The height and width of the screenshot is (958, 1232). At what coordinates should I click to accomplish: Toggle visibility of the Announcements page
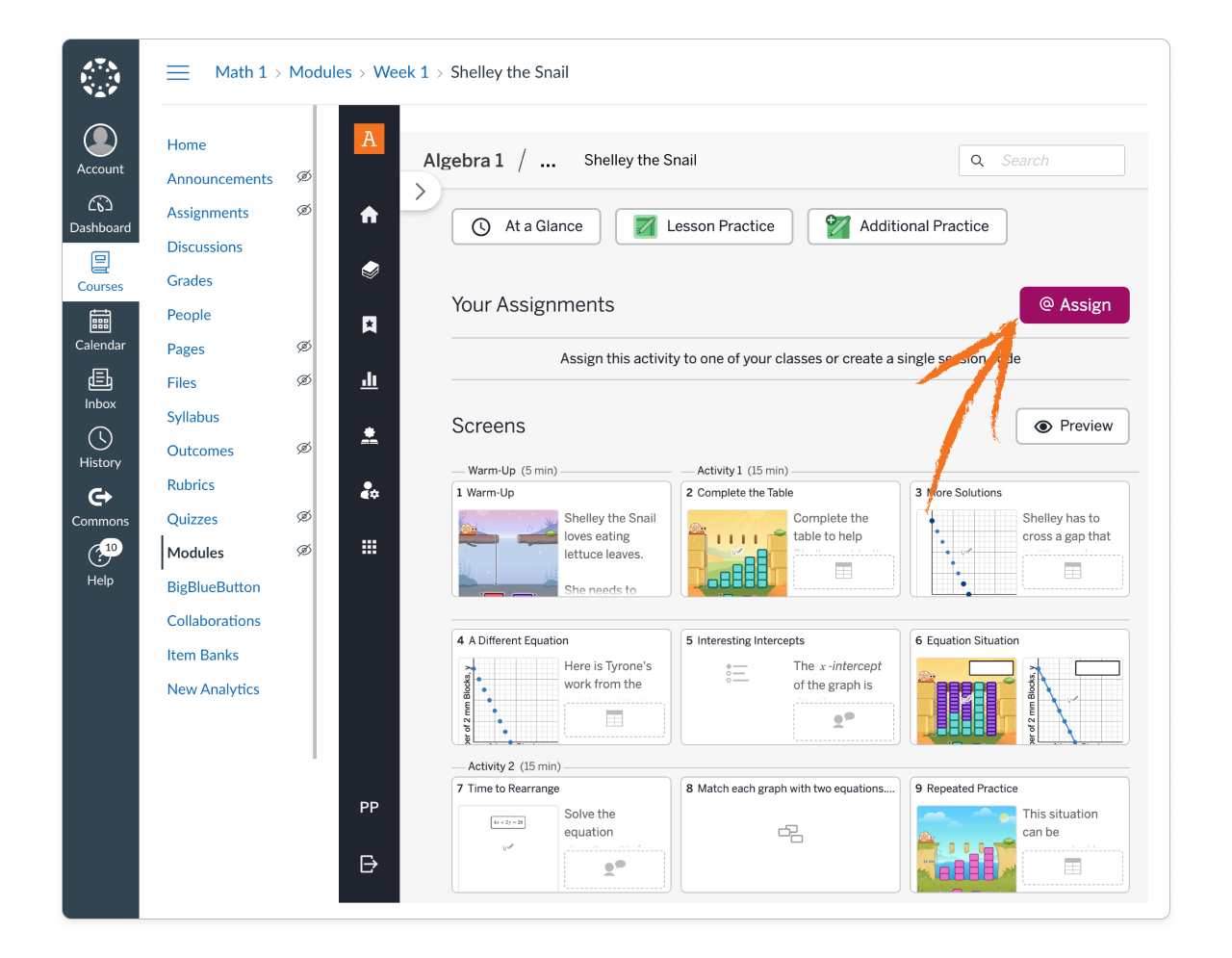click(304, 176)
